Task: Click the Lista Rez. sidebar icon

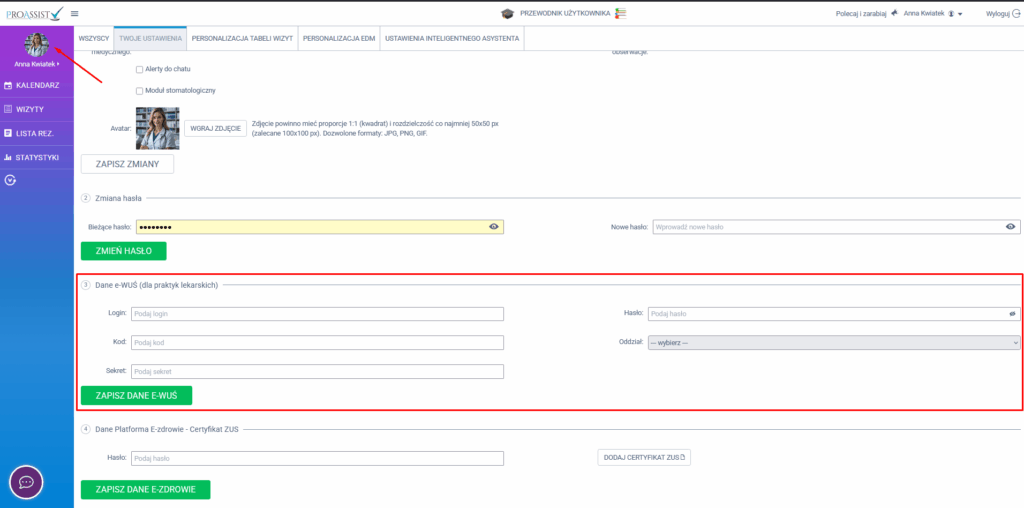Action: click(x=8, y=133)
